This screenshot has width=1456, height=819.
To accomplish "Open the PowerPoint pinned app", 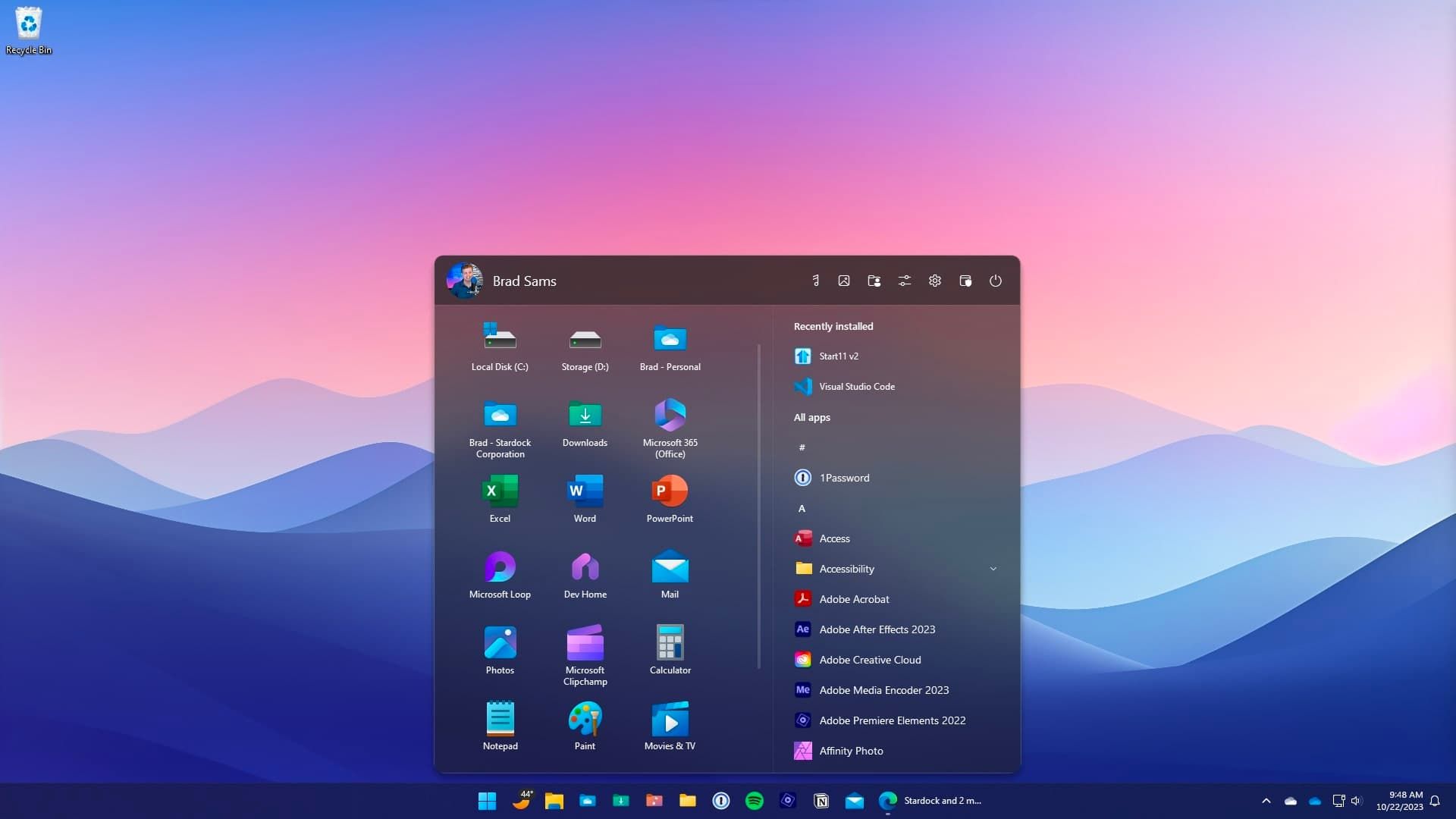I will [x=670, y=499].
